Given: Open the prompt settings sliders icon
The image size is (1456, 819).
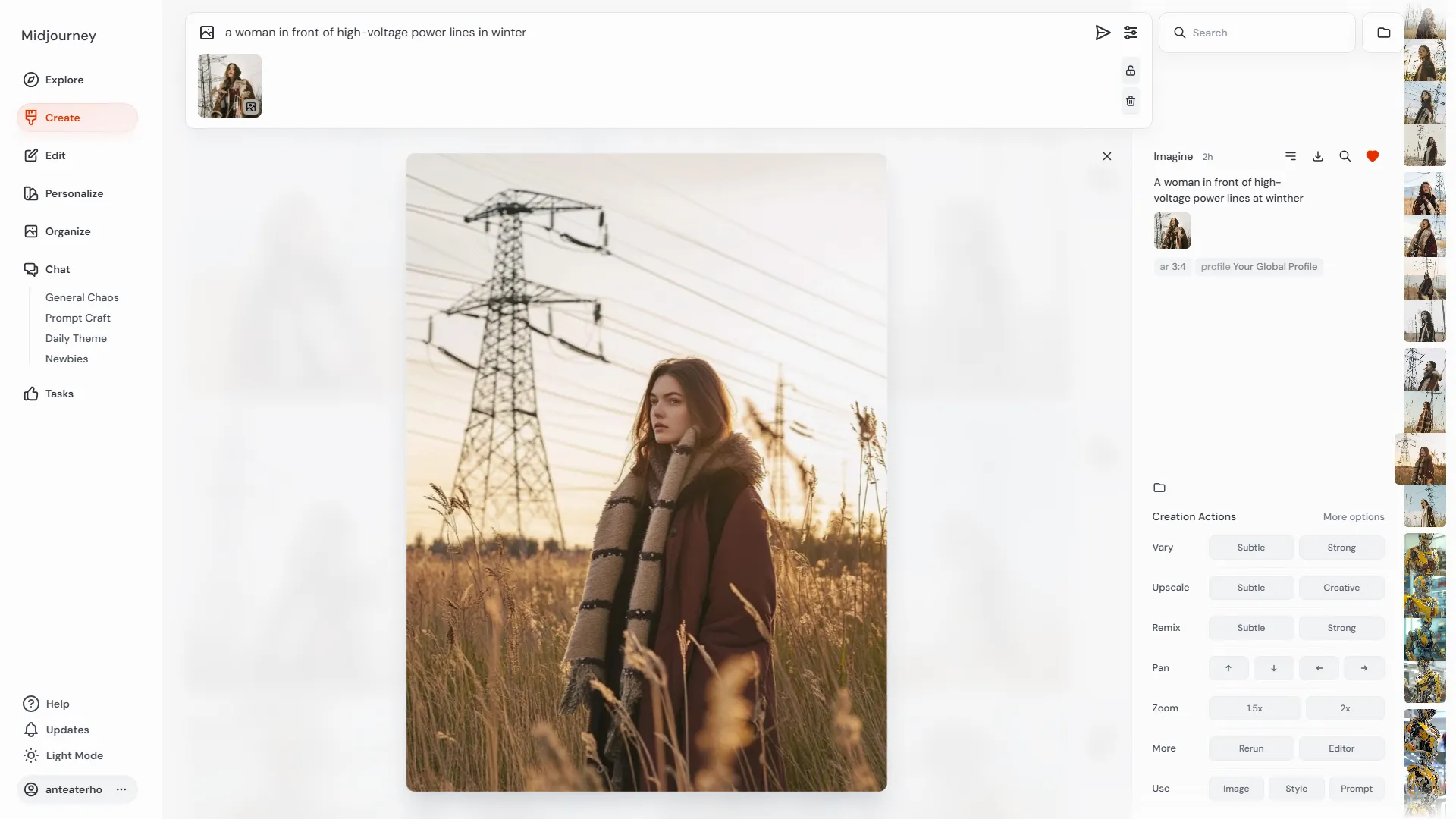Looking at the screenshot, I should [x=1131, y=33].
